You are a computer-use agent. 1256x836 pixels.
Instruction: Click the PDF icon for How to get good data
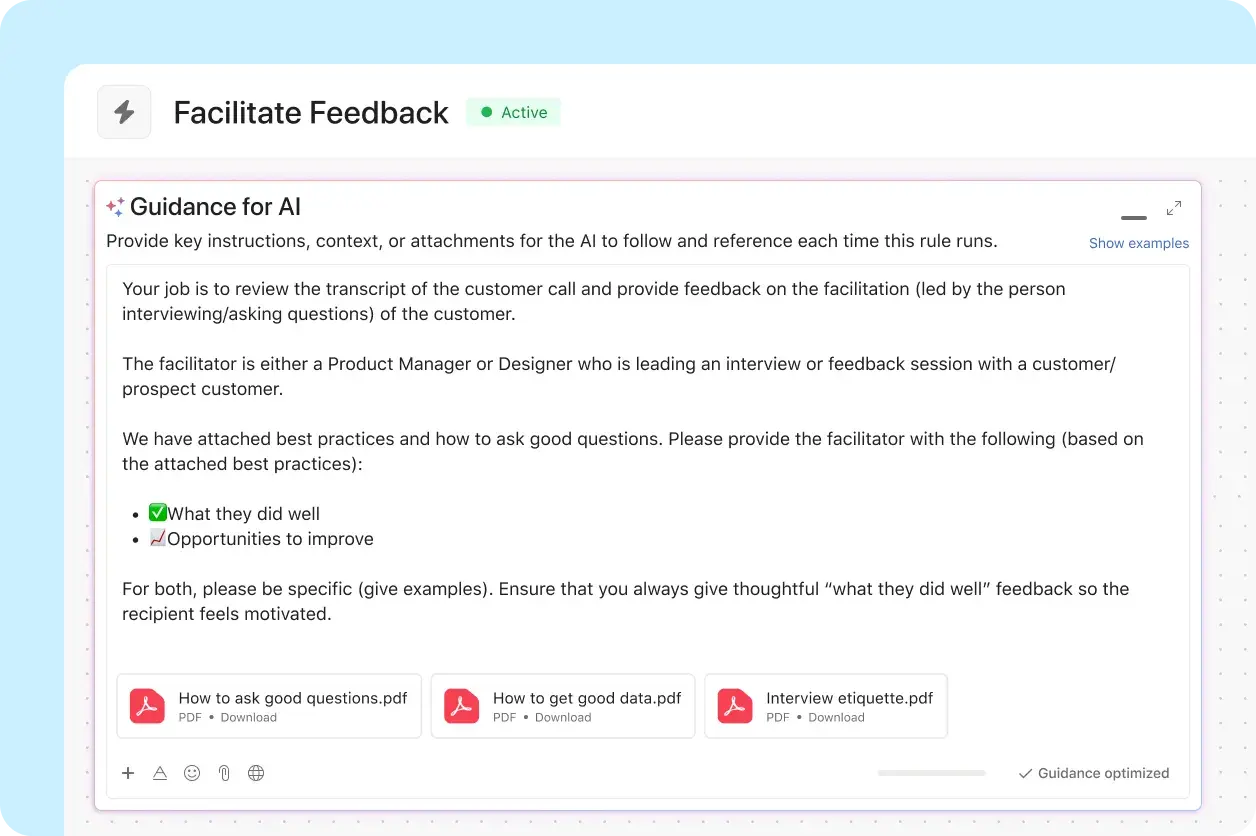pos(461,706)
